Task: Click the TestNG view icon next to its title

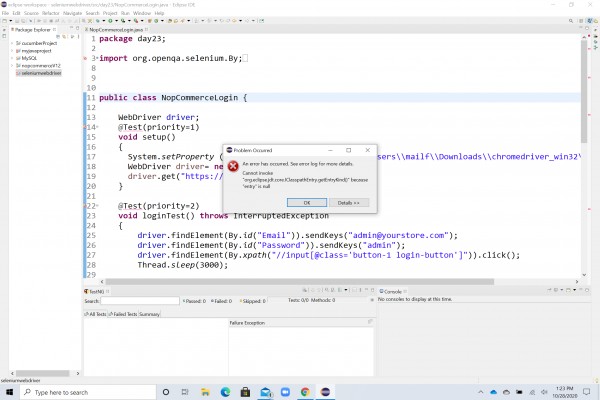Action: [86, 291]
